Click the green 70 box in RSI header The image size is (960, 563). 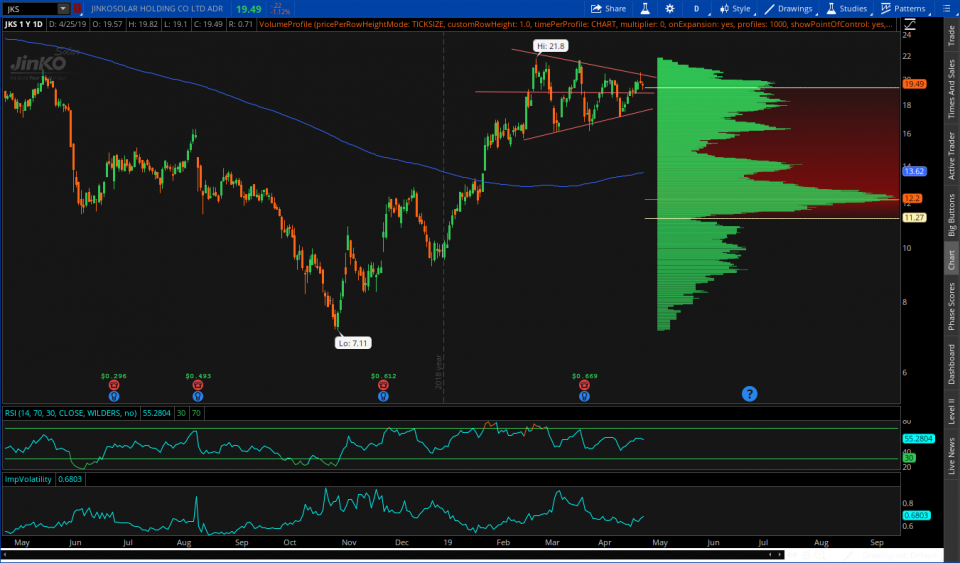(196, 413)
